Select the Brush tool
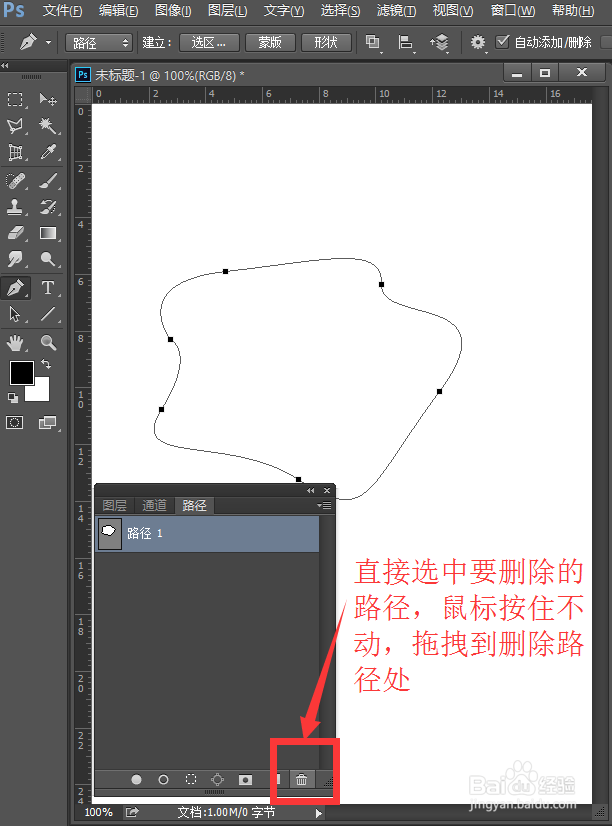The height and width of the screenshot is (826, 612). click(x=48, y=181)
